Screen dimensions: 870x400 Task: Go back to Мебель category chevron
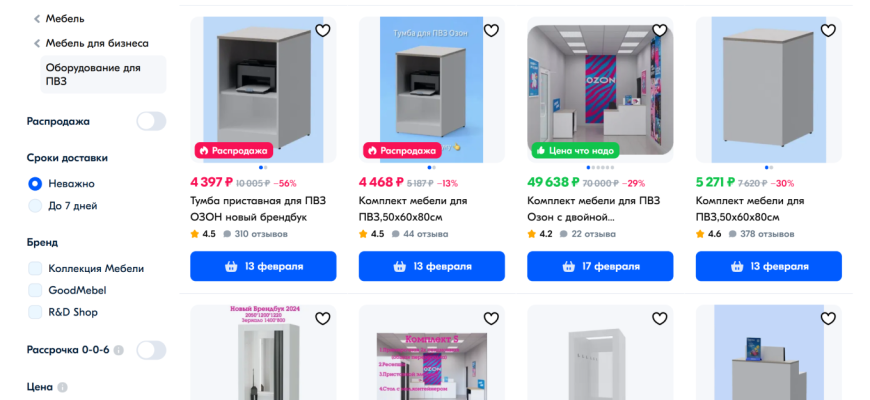coord(37,19)
